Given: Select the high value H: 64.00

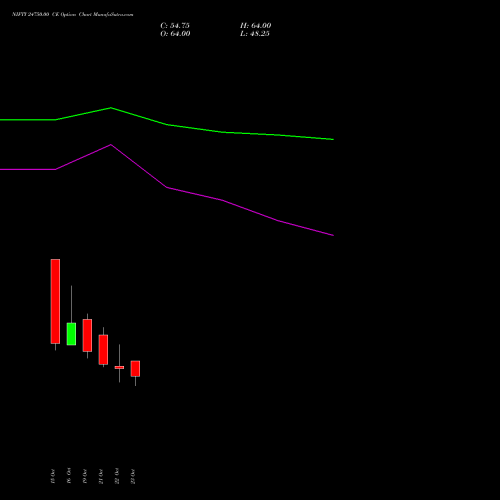Looking at the screenshot, I should (x=256, y=26).
